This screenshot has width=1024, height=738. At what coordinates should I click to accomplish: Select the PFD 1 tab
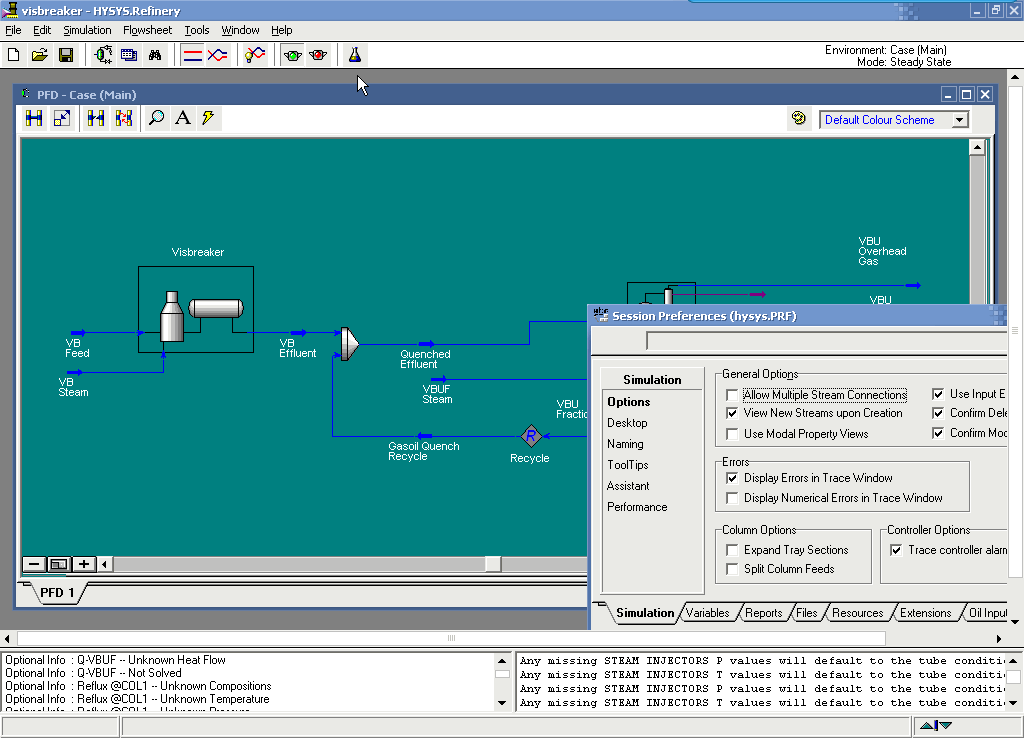tap(57, 592)
